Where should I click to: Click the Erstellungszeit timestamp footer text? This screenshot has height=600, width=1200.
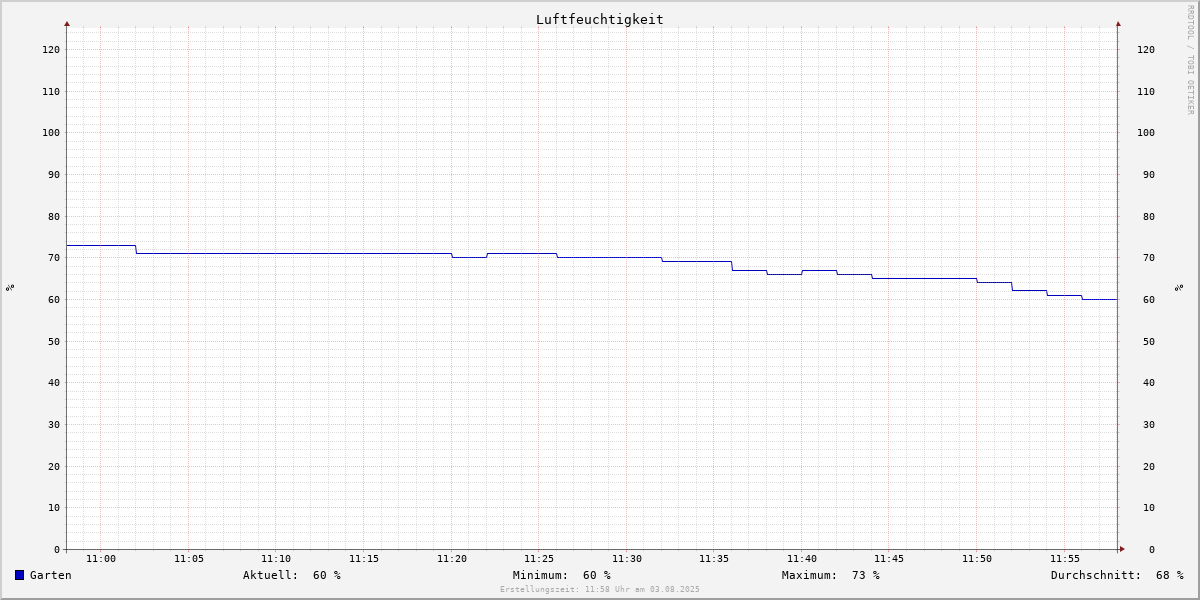coord(600,589)
